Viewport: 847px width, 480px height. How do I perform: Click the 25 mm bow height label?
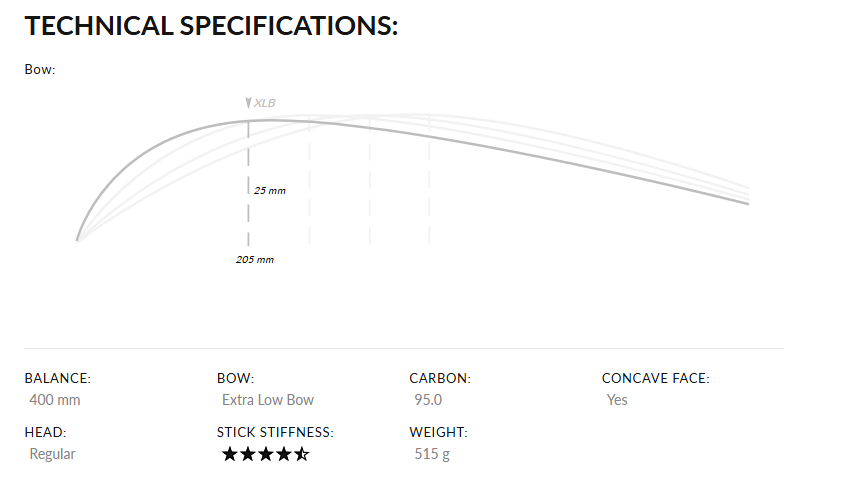pyautogui.click(x=270, y=190)
